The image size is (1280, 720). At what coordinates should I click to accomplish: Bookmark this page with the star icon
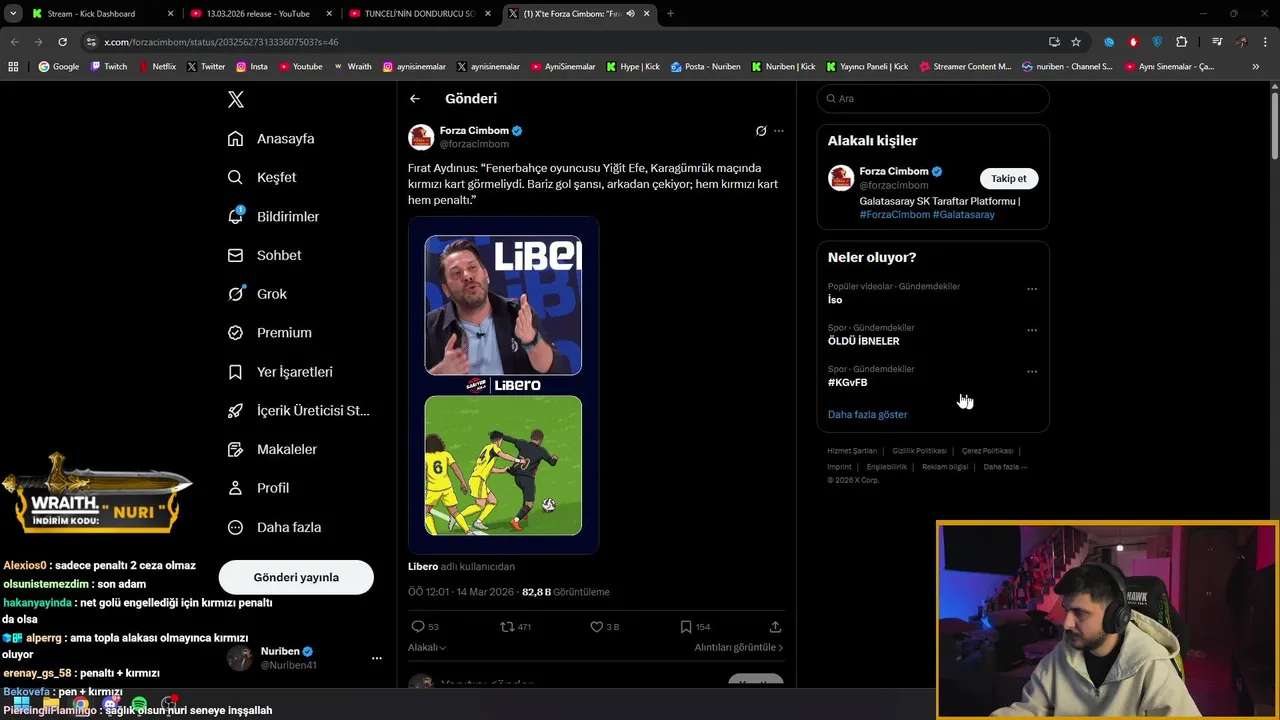pyautogui.click(x=1076, y=42)
